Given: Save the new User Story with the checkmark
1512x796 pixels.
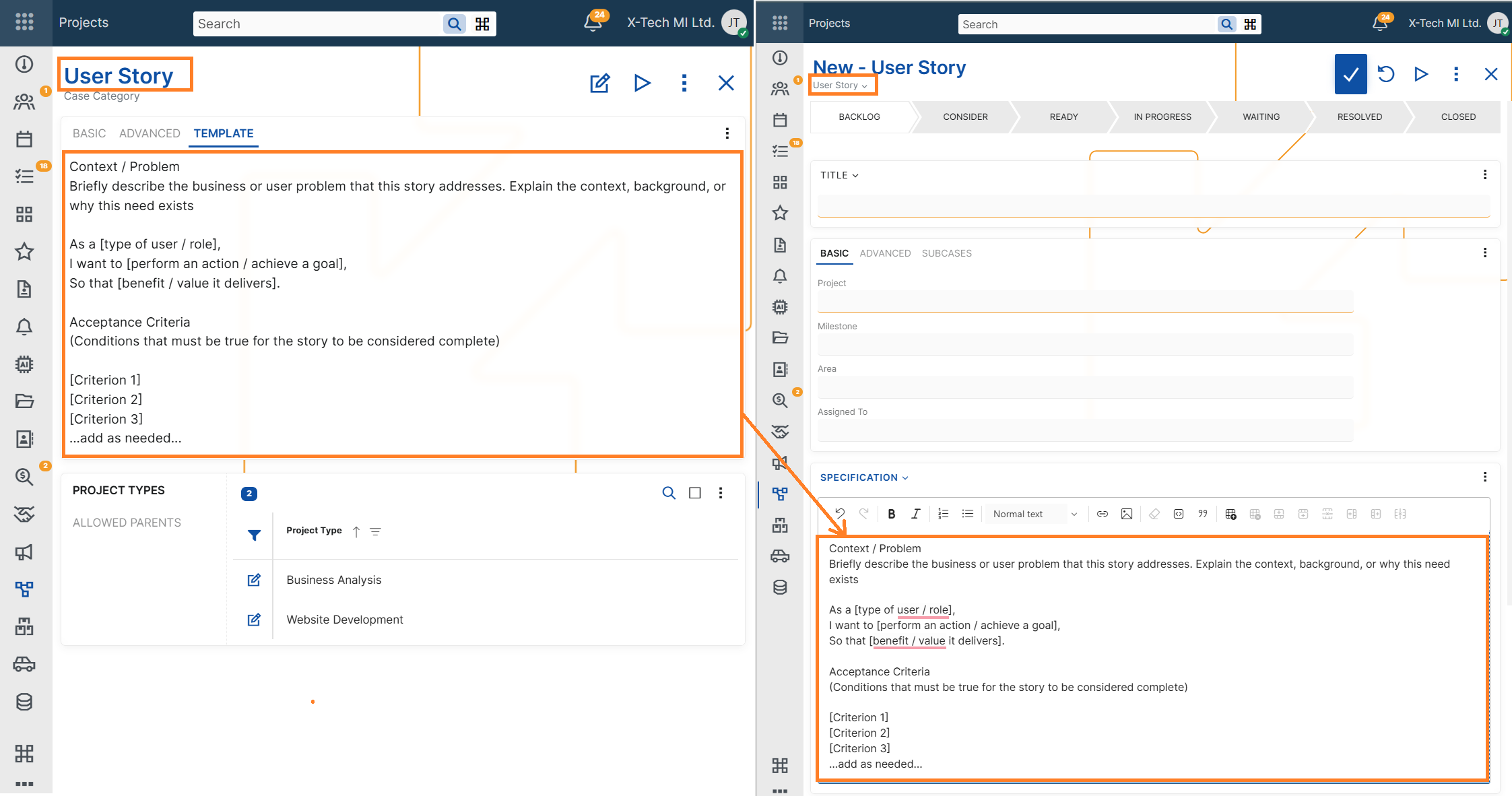Looking at the screenshot, I should point(1350,74).
